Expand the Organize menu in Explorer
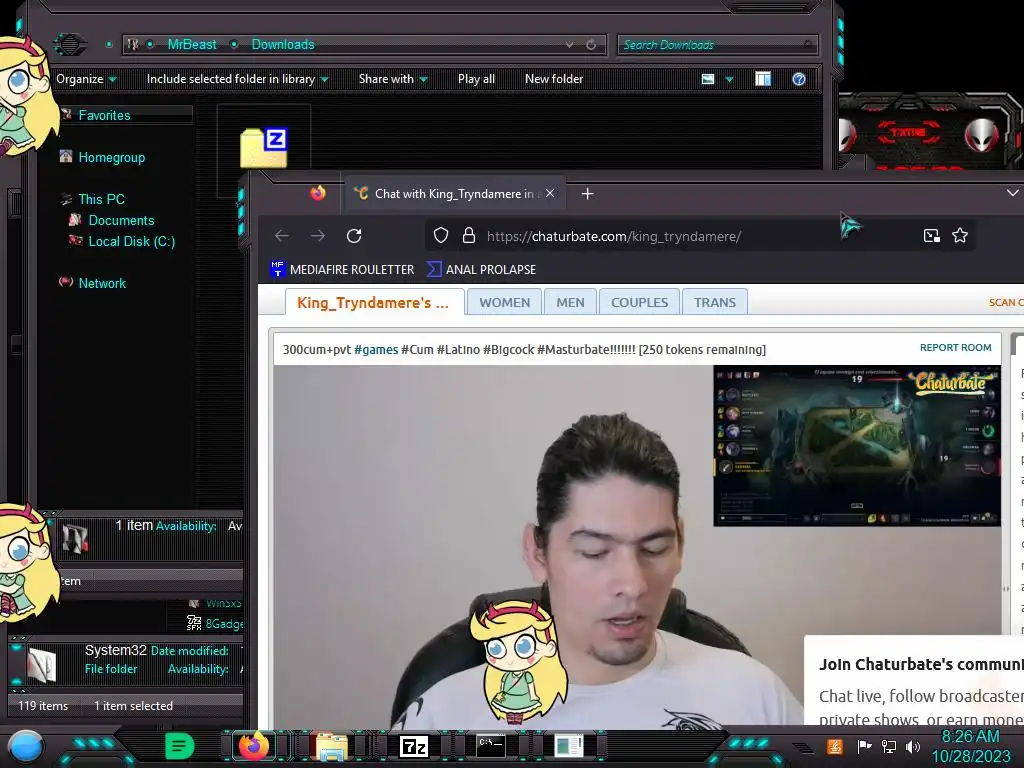 pos(86,79)
